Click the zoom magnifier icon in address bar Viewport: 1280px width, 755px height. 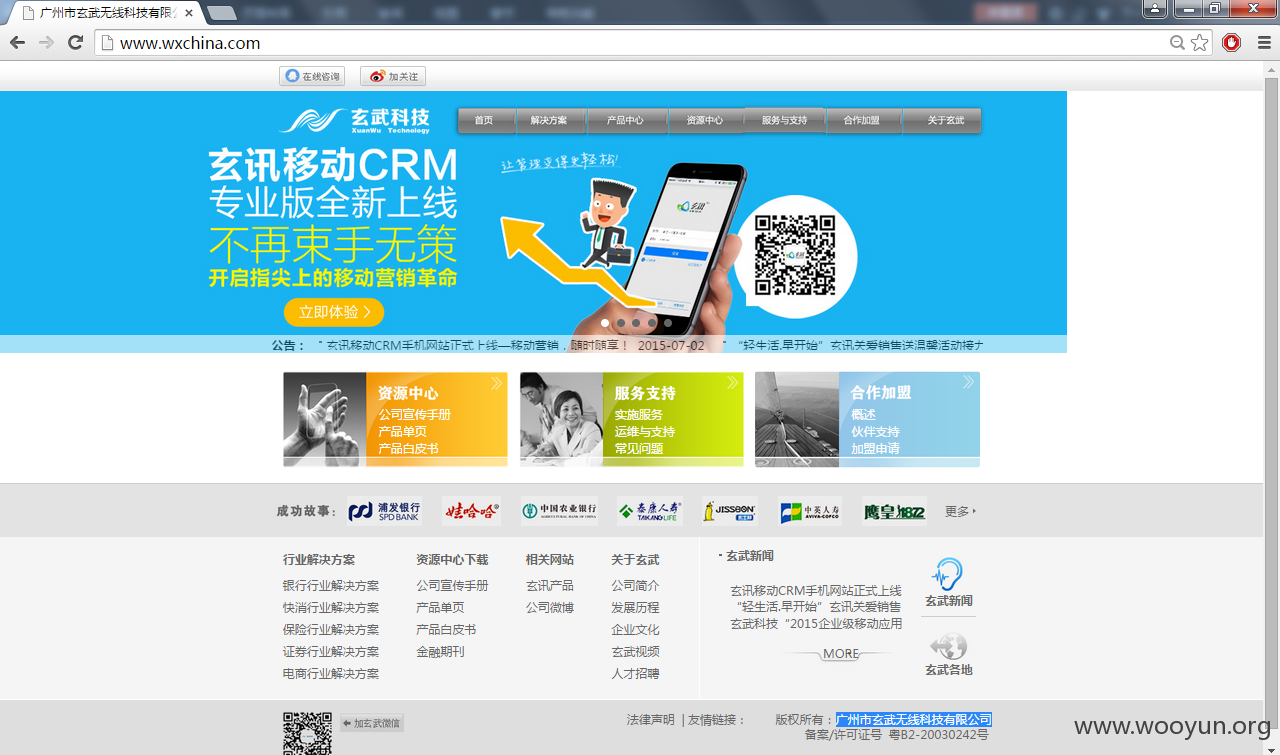[1178, 43]
